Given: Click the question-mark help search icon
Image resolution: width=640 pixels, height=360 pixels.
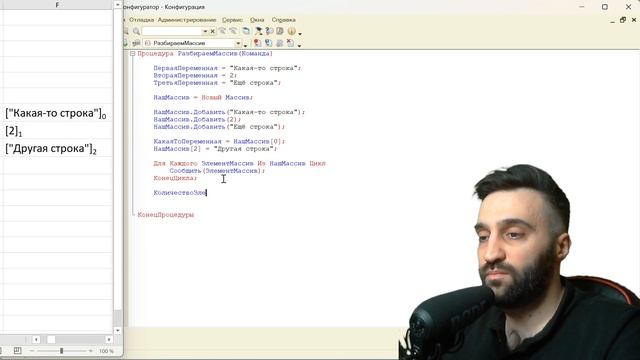Looking at the screenshot, I should (269, 31).
